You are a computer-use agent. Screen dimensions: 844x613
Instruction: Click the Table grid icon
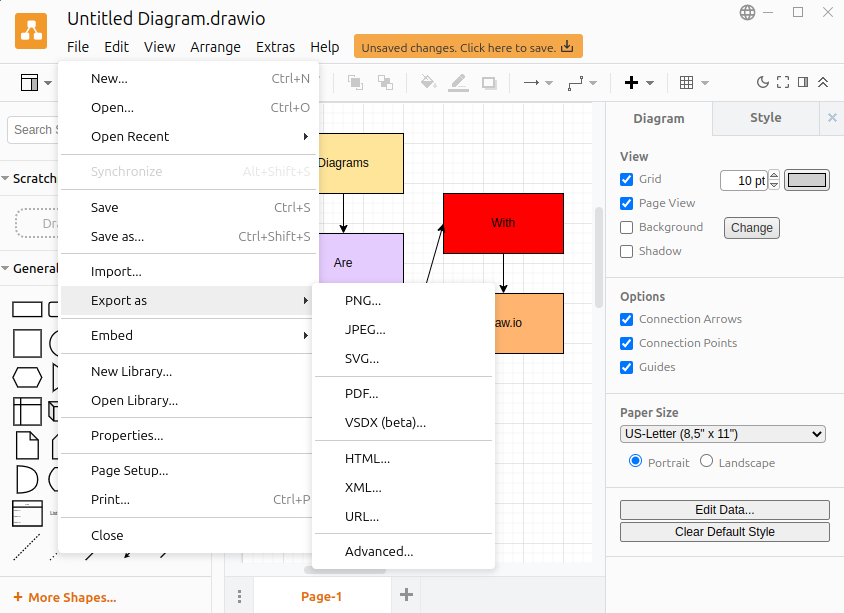(686, 83)
